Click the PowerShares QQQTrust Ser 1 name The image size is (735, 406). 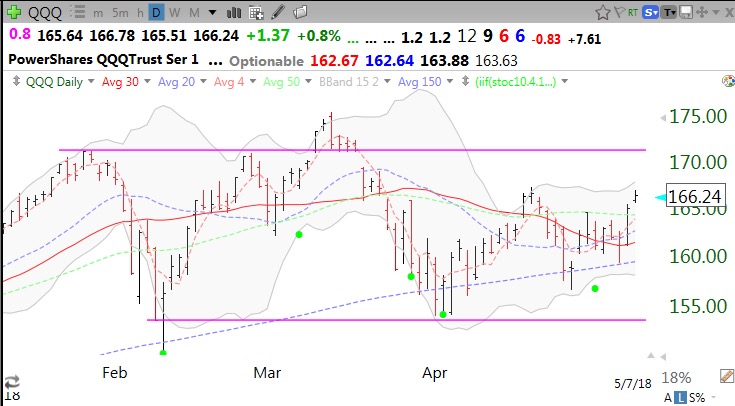click(x=103, y=60)
